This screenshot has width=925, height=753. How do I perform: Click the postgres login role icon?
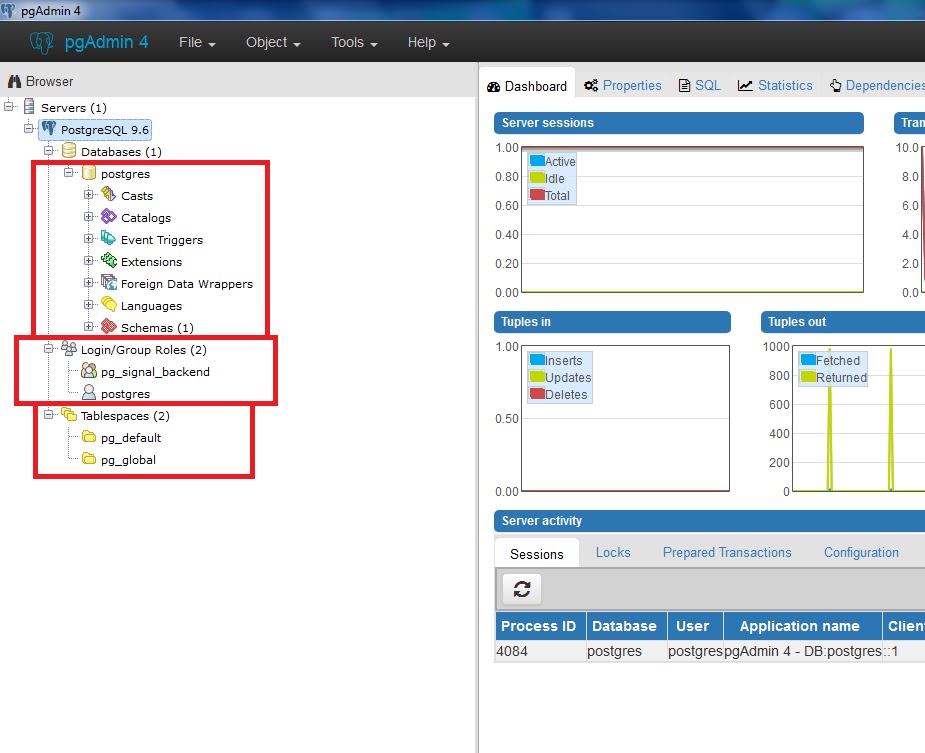point(89,392)
